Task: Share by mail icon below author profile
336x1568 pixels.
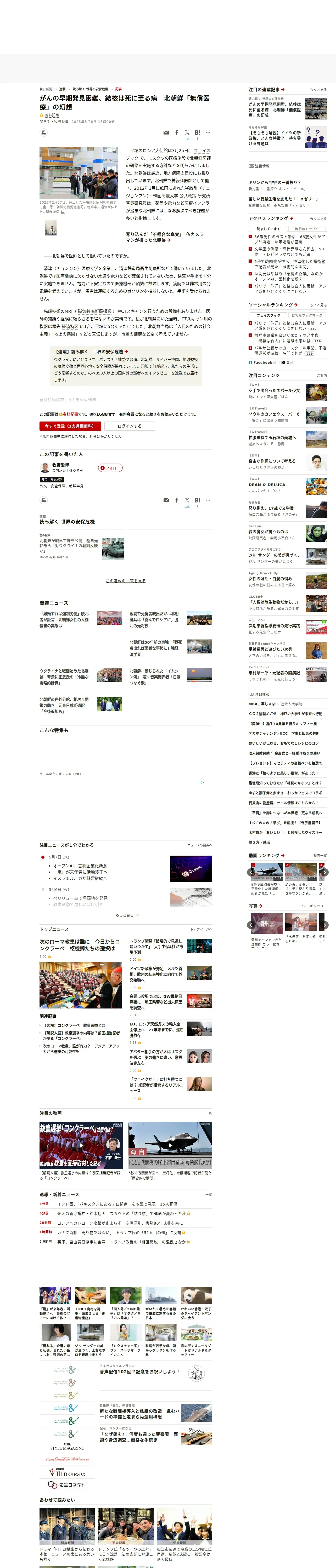Action: pos(166,500)
